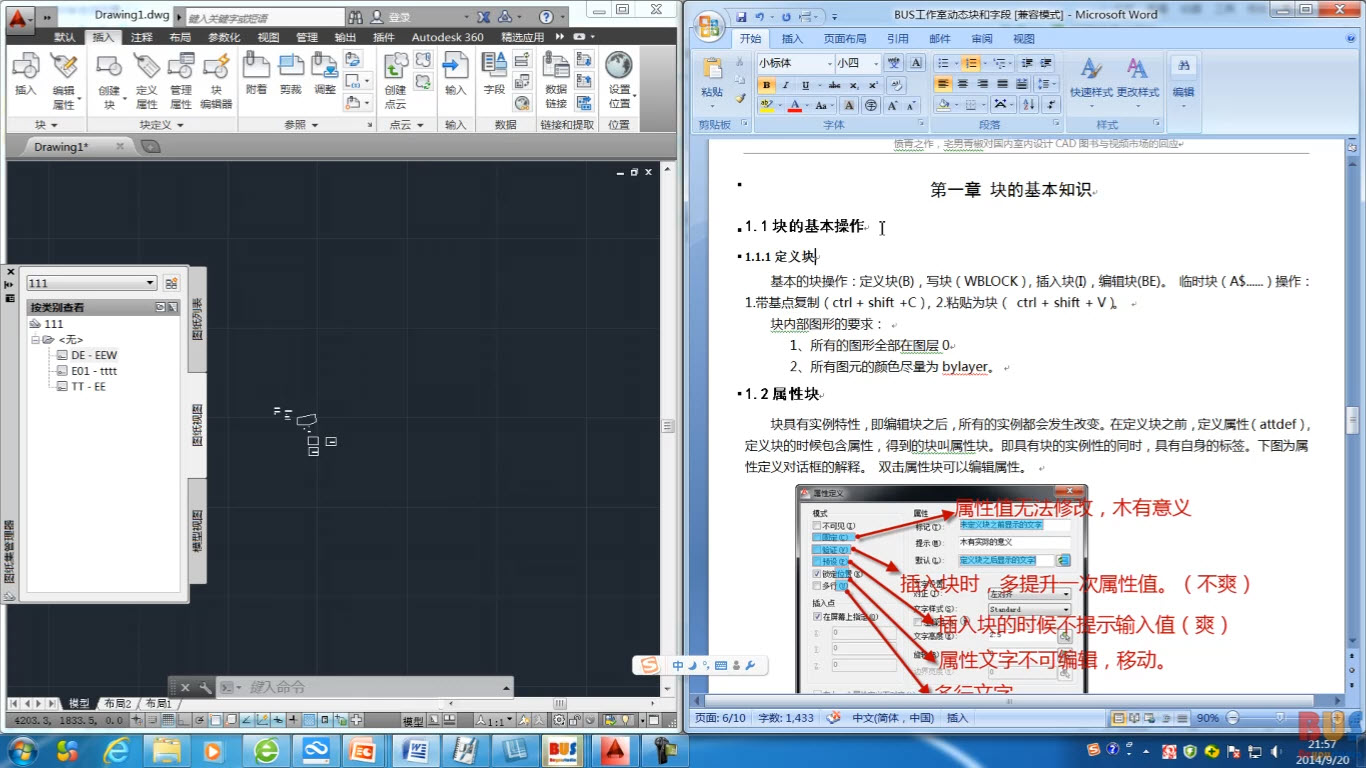The height and width of the screenshot is (768, 1366).
Task: Open the 小标体 font name dropdown
Action: 795,63
